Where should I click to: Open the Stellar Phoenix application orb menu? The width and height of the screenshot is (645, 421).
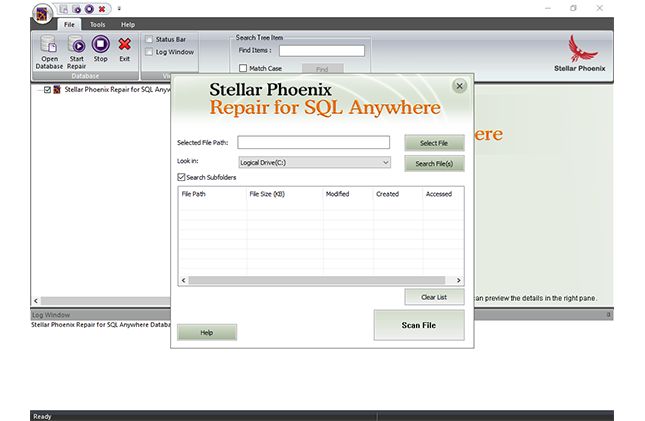click(42, 13)
